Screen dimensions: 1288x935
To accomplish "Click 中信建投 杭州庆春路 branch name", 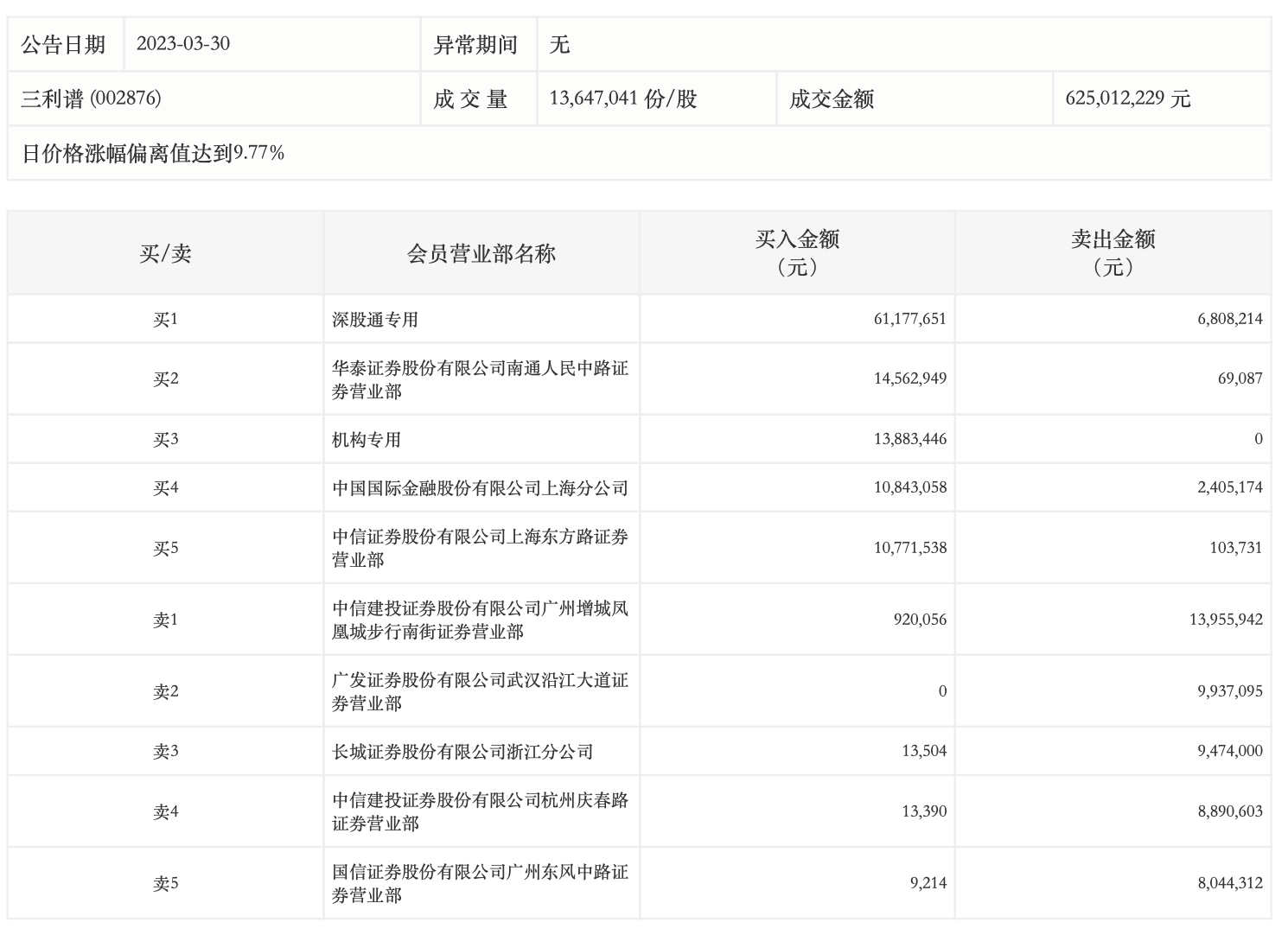I will [480, 811].
